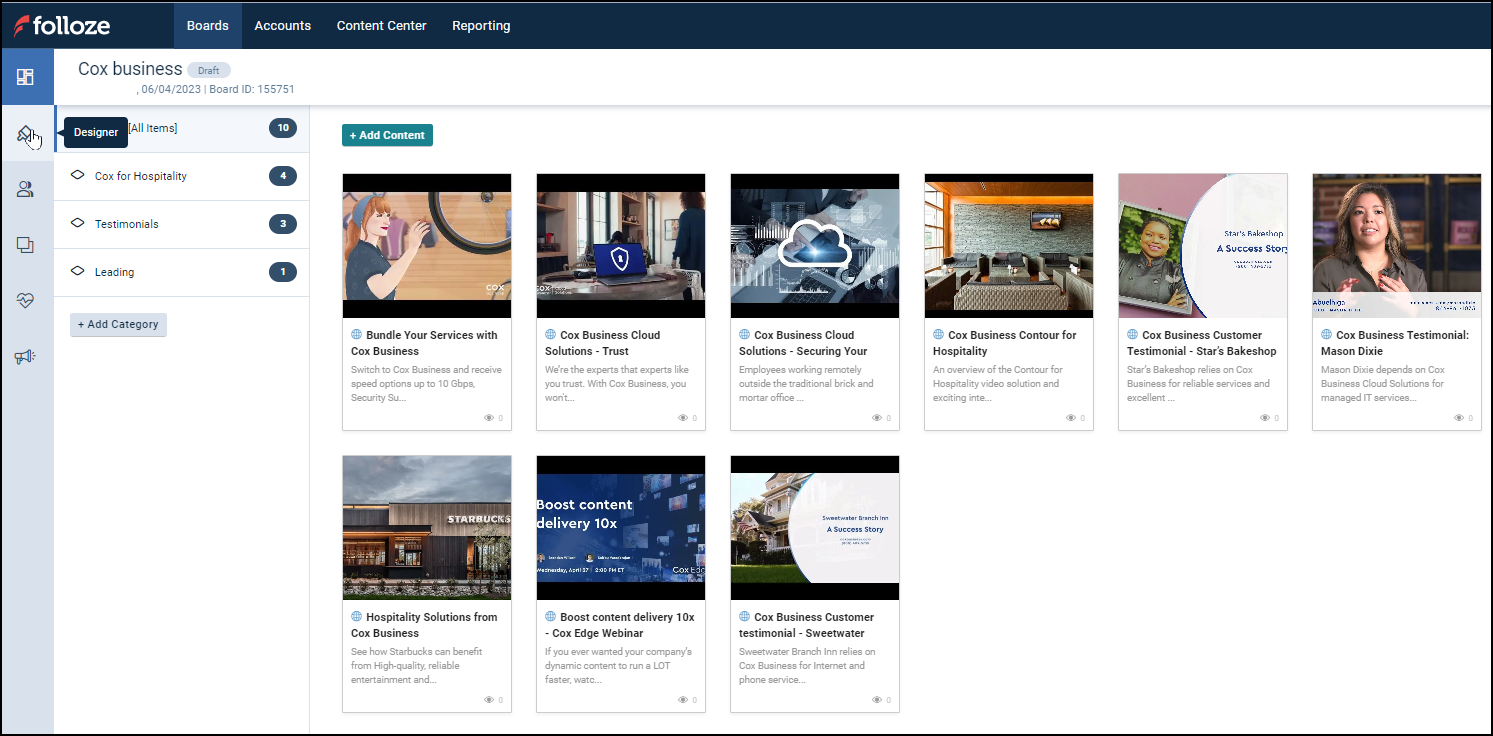Click the eye icon on the Star's Bakeshop card
This screenshot has width=1493, height=736.
[x=1263, y=418]
